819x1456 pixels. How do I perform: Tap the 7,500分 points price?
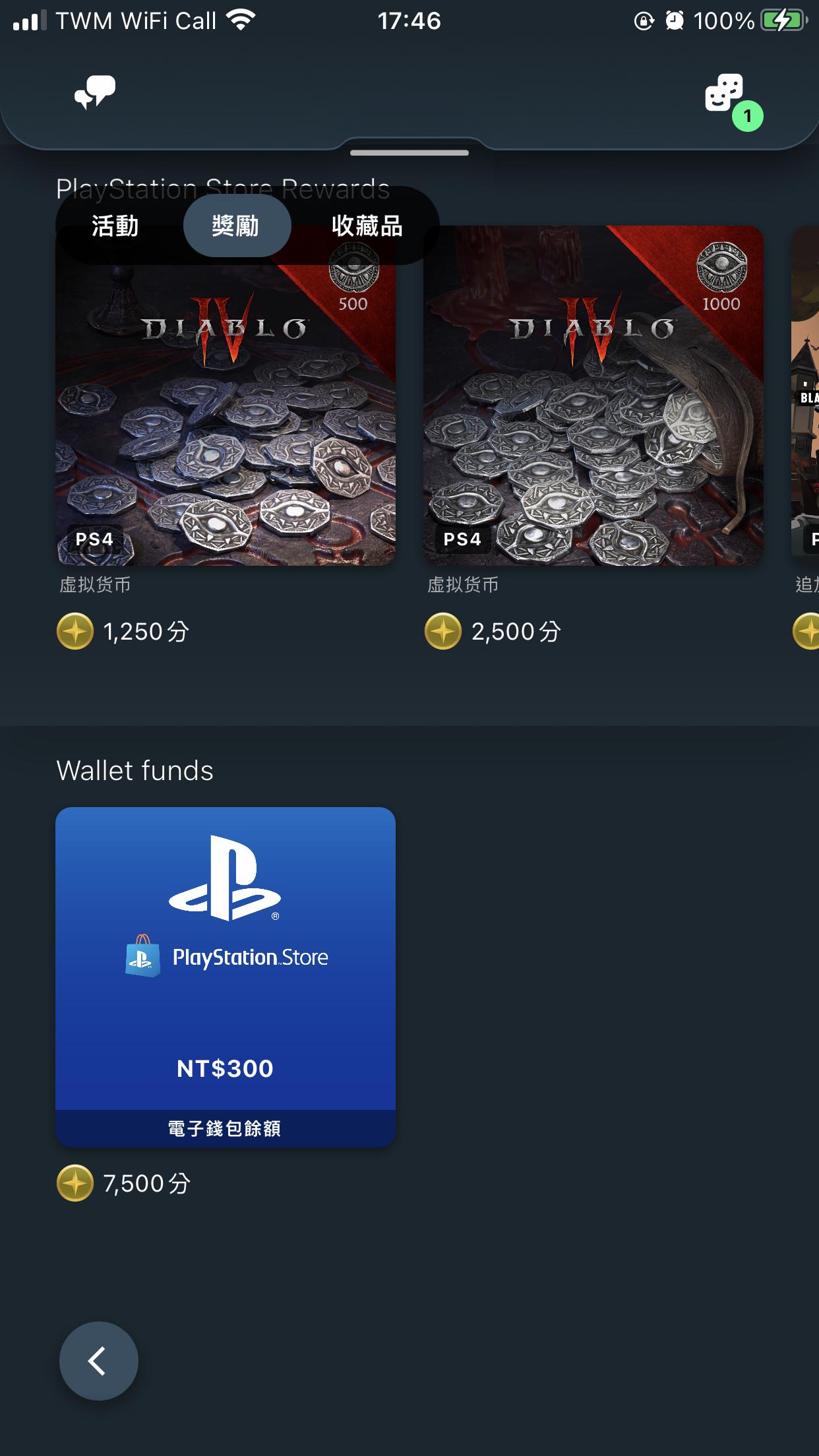click(x=146, y=1184)
